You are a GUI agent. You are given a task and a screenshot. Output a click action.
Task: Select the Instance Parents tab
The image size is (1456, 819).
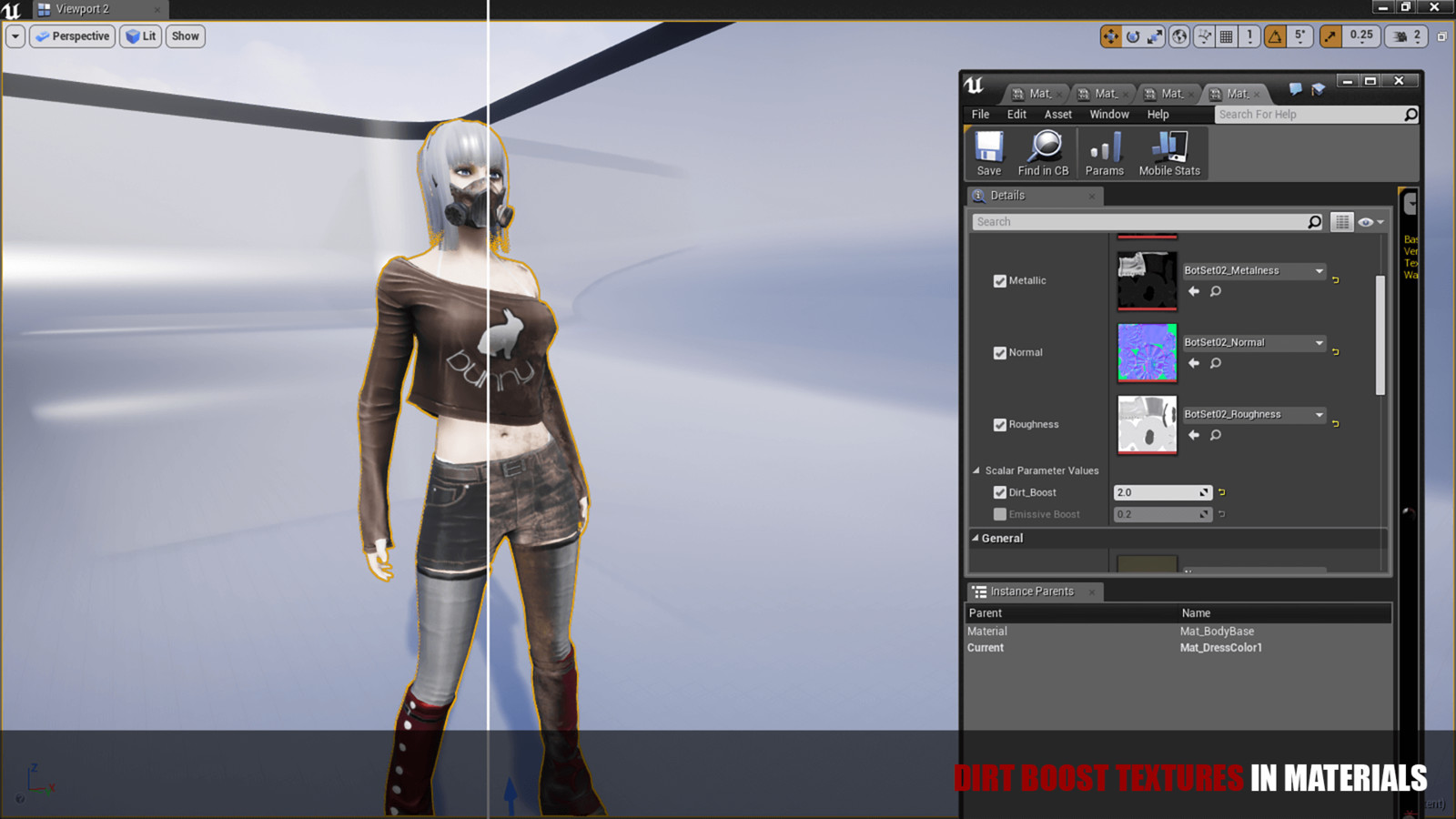(1035, 591)
